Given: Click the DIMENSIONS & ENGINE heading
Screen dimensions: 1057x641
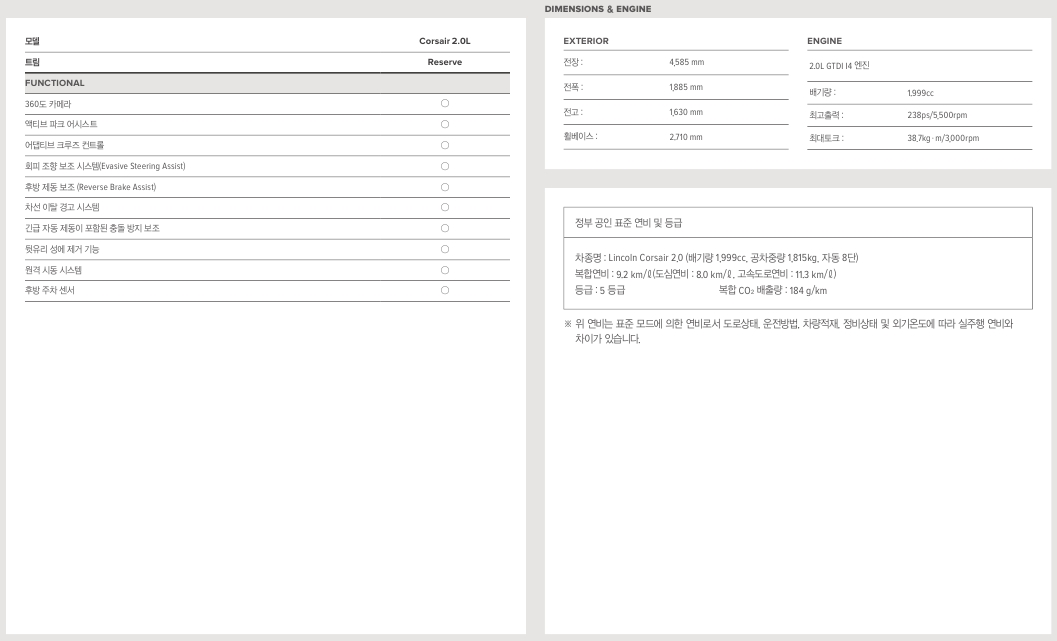Looking at the screenshot, I should point(598,9).
